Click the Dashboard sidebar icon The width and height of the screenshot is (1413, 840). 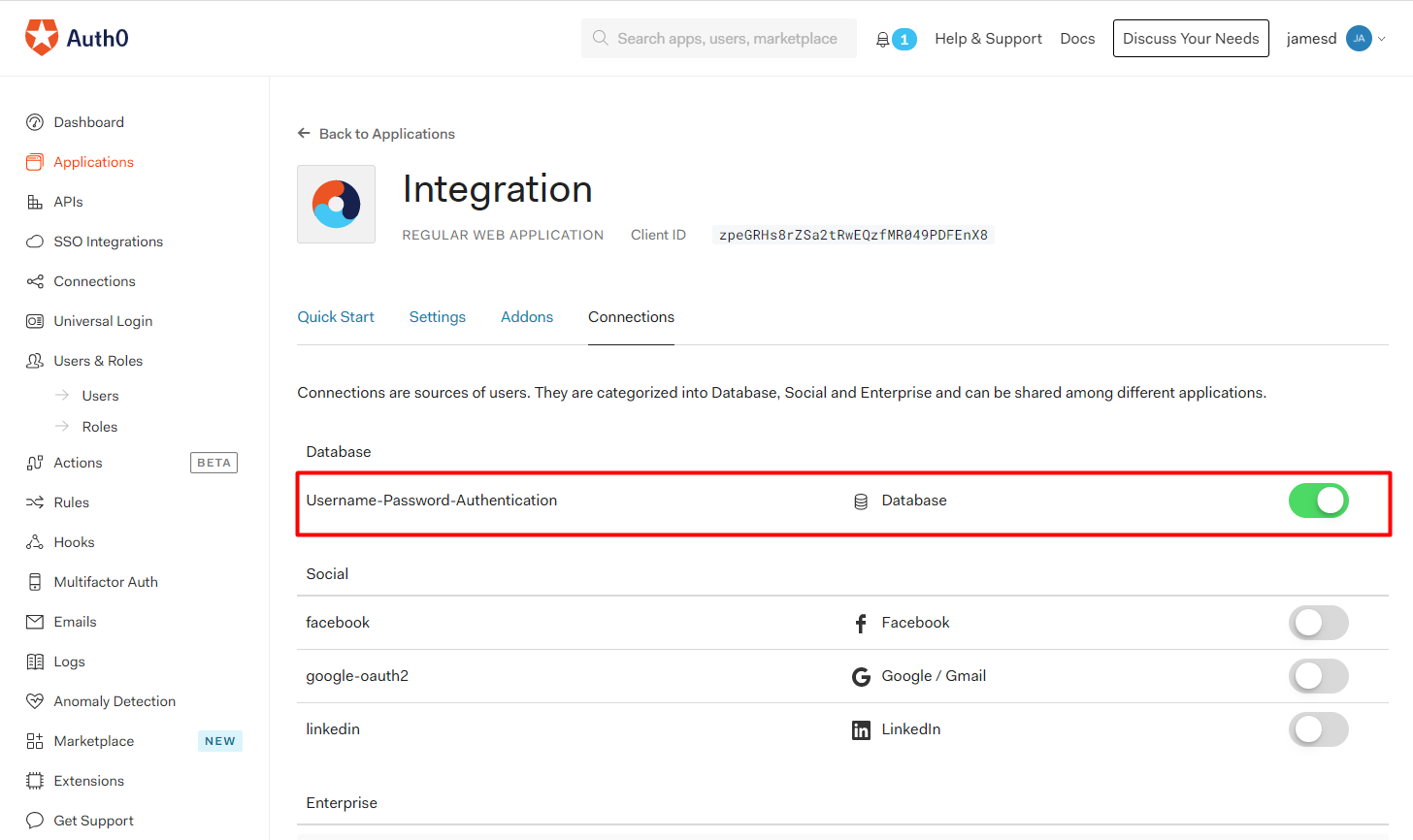coord(35,122)
